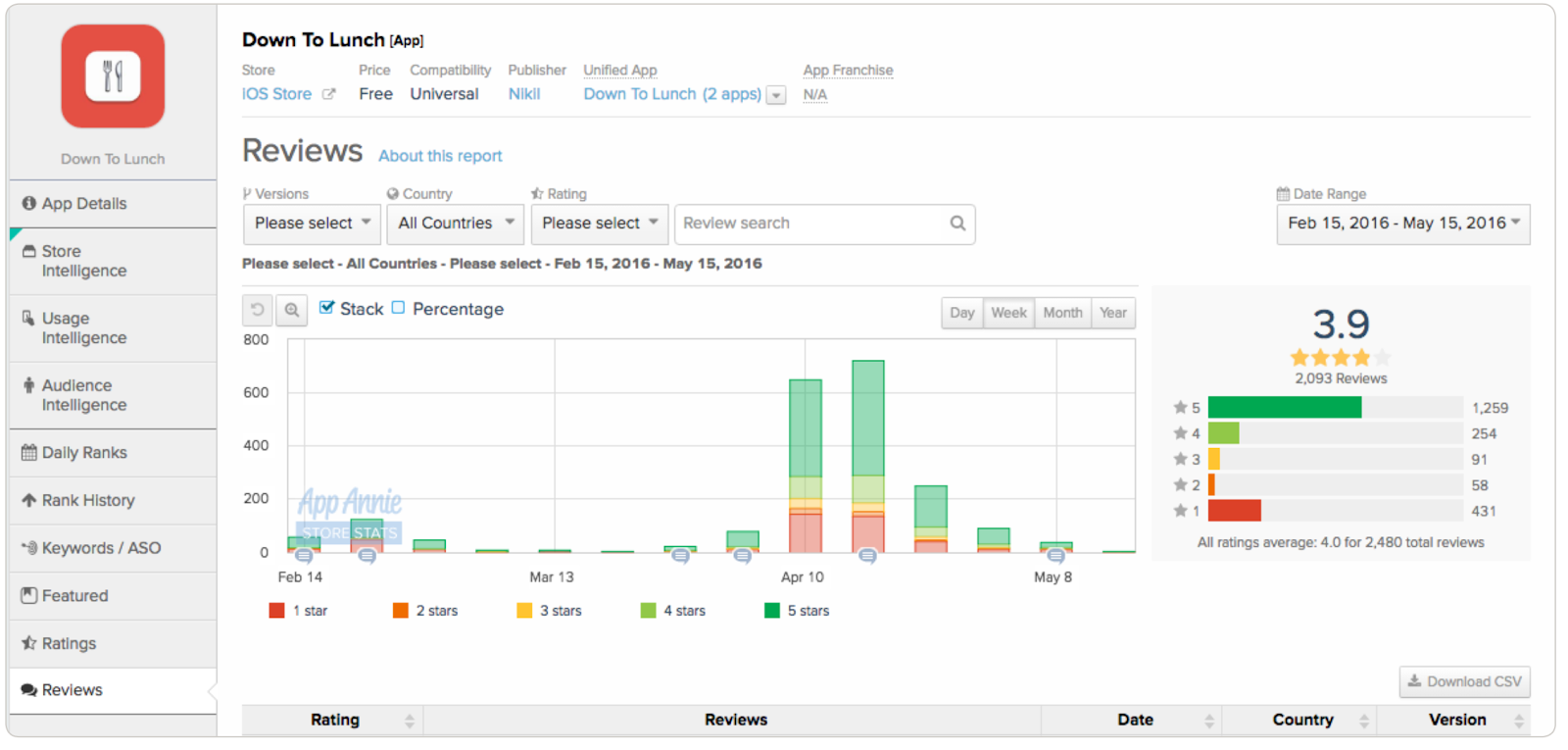Viewport: 1568px width, 750px height.
Task: Open the iOS Store external link icon
Action: (x=329, y=94)
